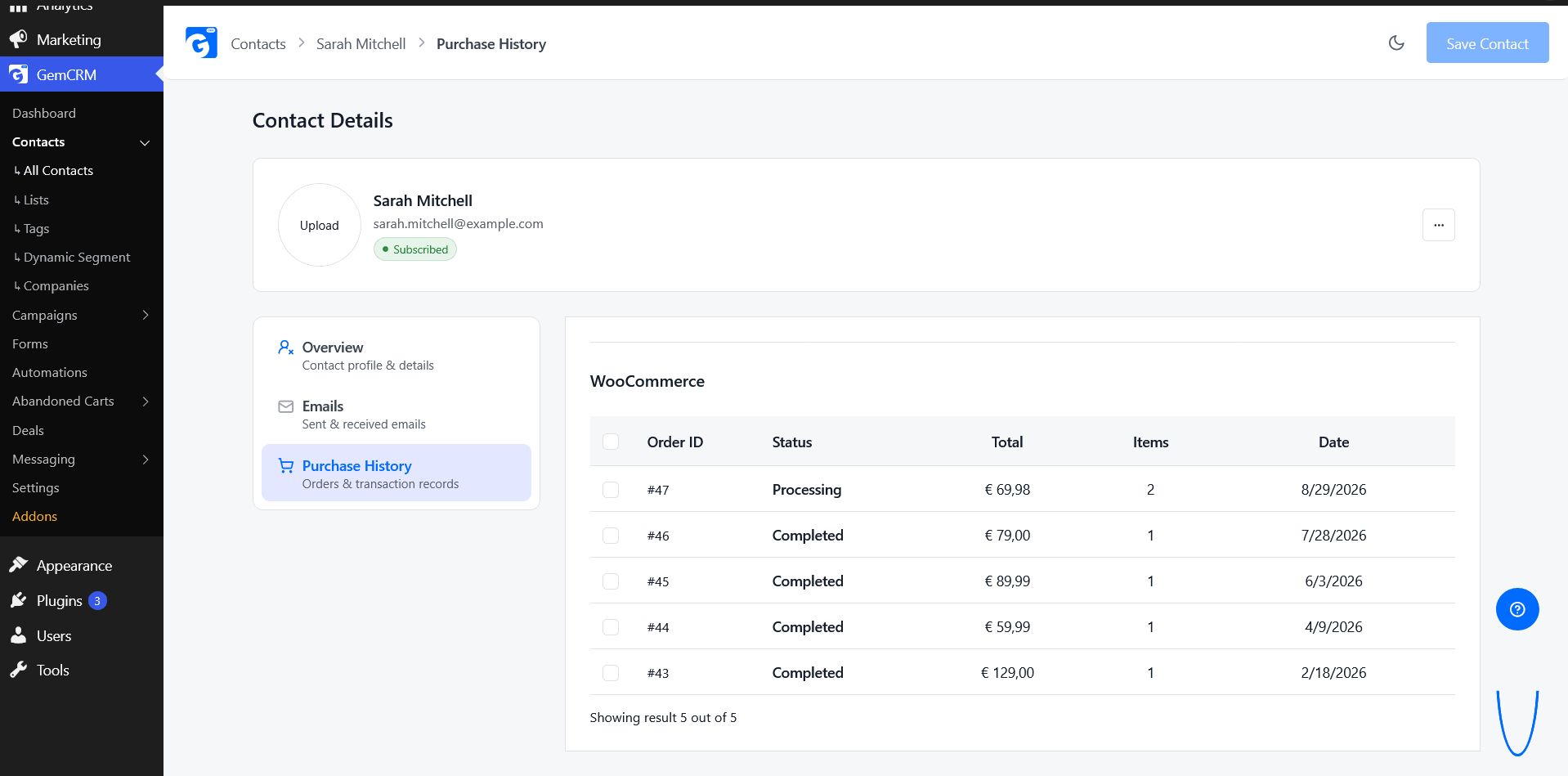1568x776 pixels.
Task: Click the Upload avatar circle
Action: pos(319,225)
